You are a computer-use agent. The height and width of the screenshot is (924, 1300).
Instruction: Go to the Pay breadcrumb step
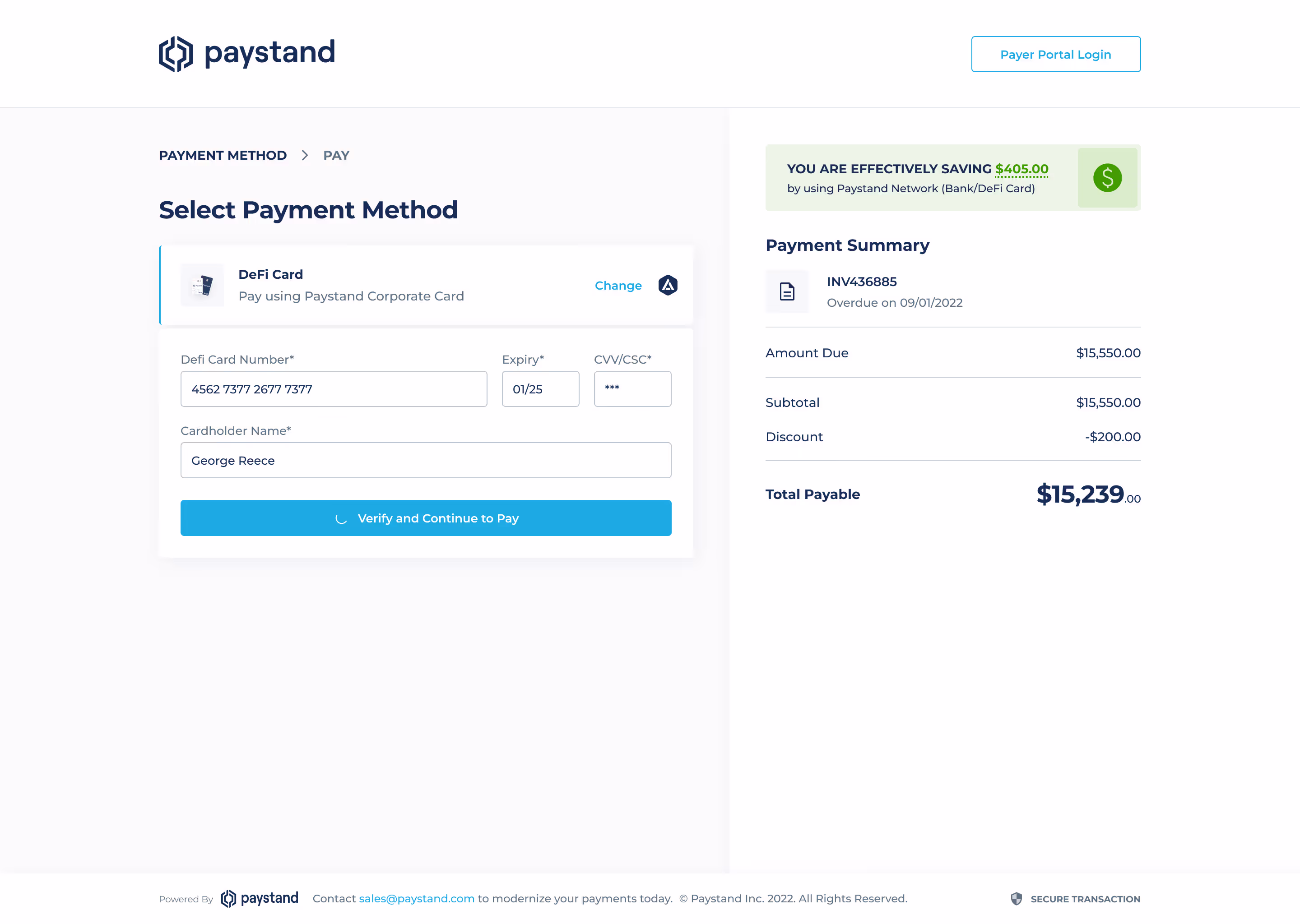(336, 155)
